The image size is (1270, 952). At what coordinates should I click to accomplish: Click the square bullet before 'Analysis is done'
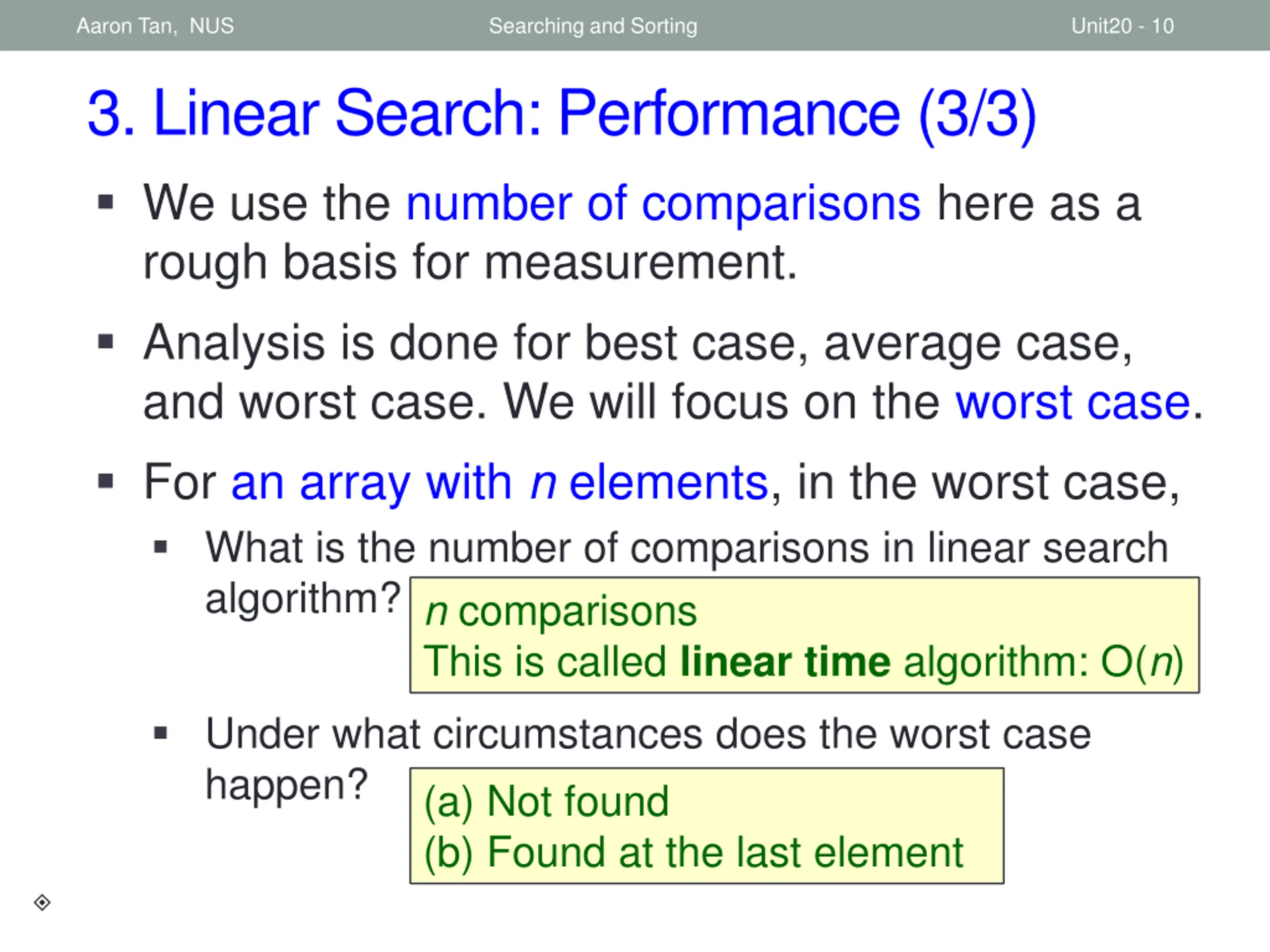[106, 342]
